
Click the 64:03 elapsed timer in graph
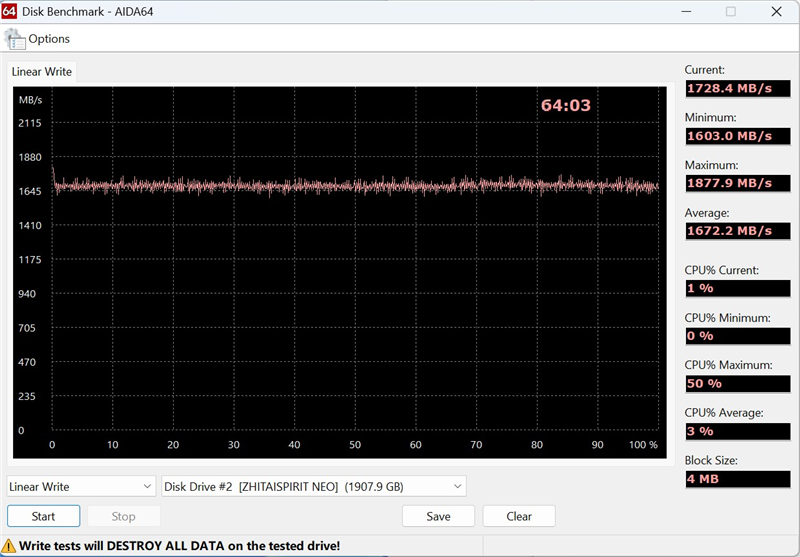point(566,105)
